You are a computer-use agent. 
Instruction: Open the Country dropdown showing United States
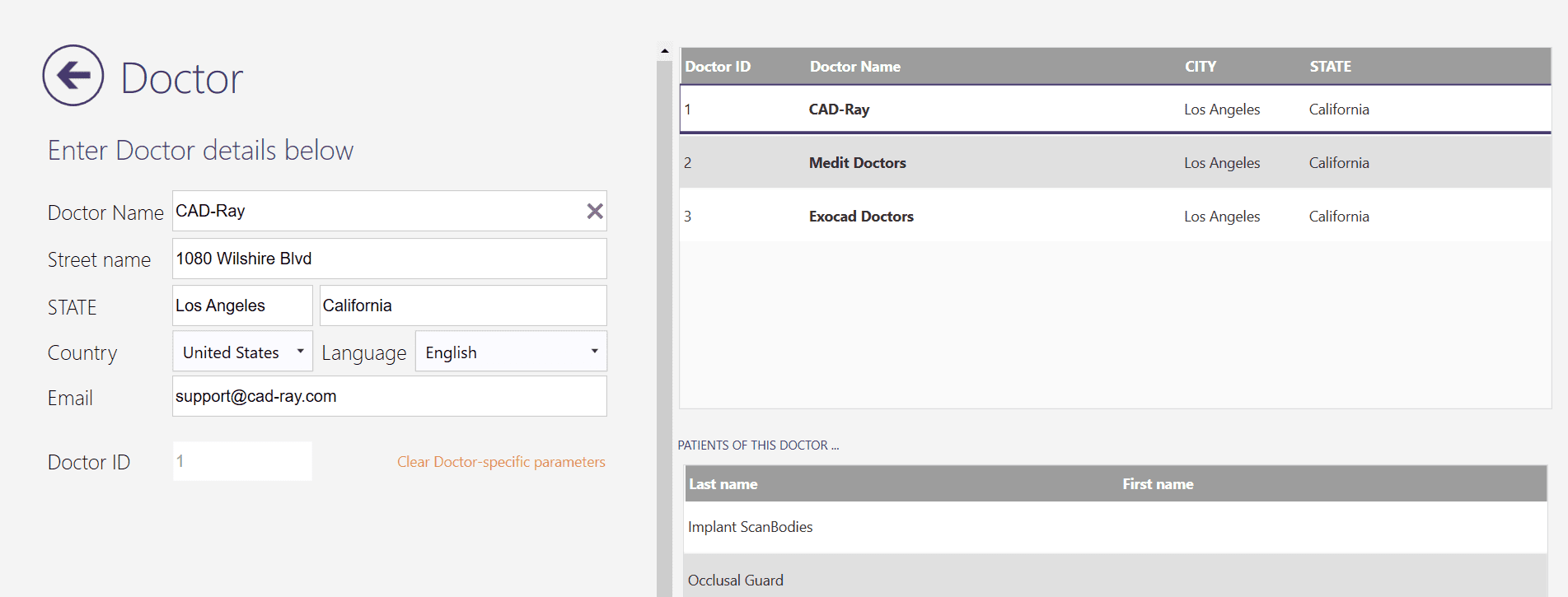coord(242,352)
